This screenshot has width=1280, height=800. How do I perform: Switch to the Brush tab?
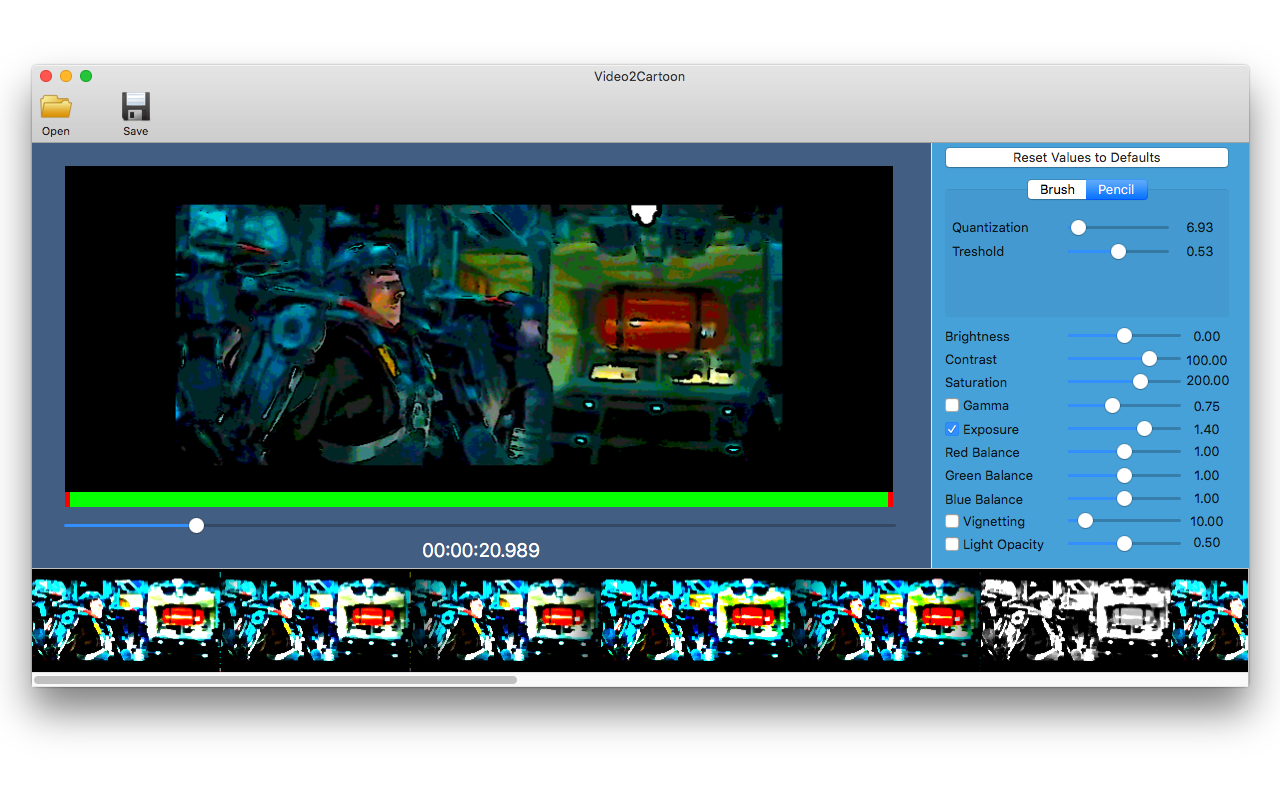(1057, 190)
